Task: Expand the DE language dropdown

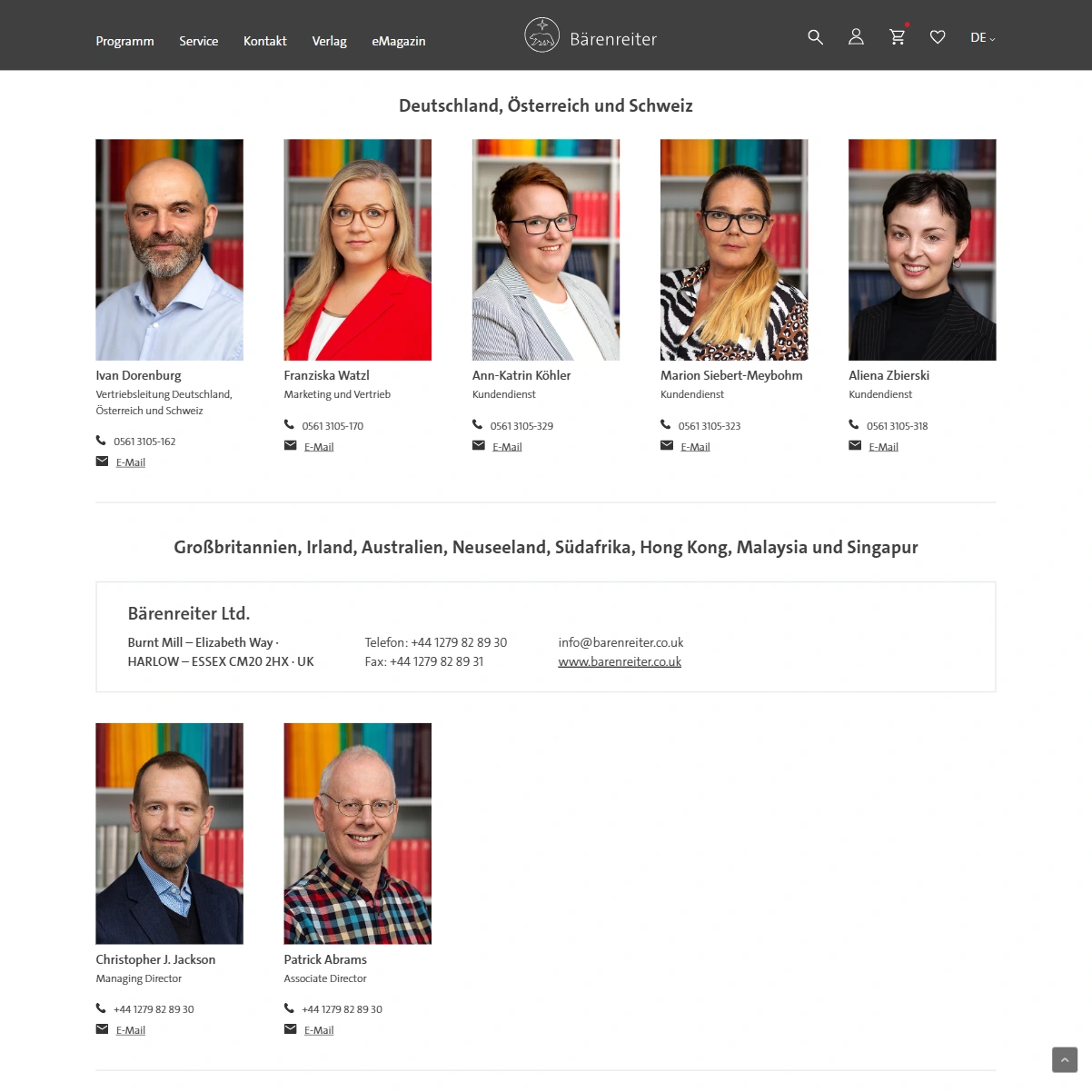Action: (983, 38)
